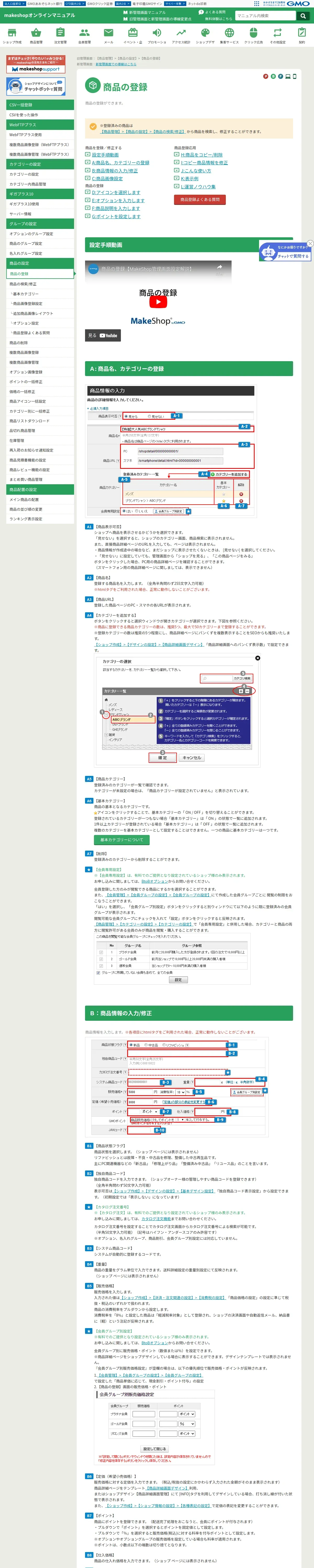Toggle the 通常会員 group row checkbox
Screen dimensions: 314x1568
[101, 965]
